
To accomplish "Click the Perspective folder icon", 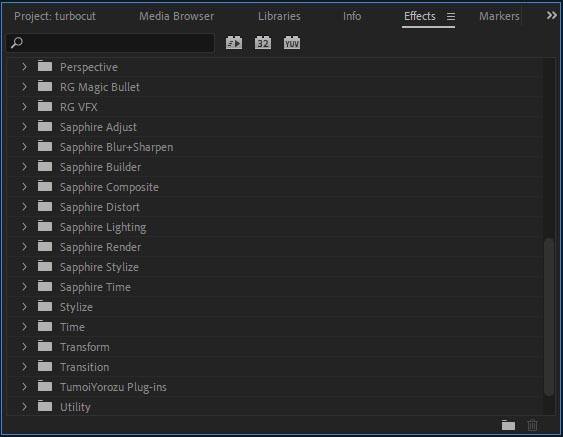I will click(x=45, y=66).
